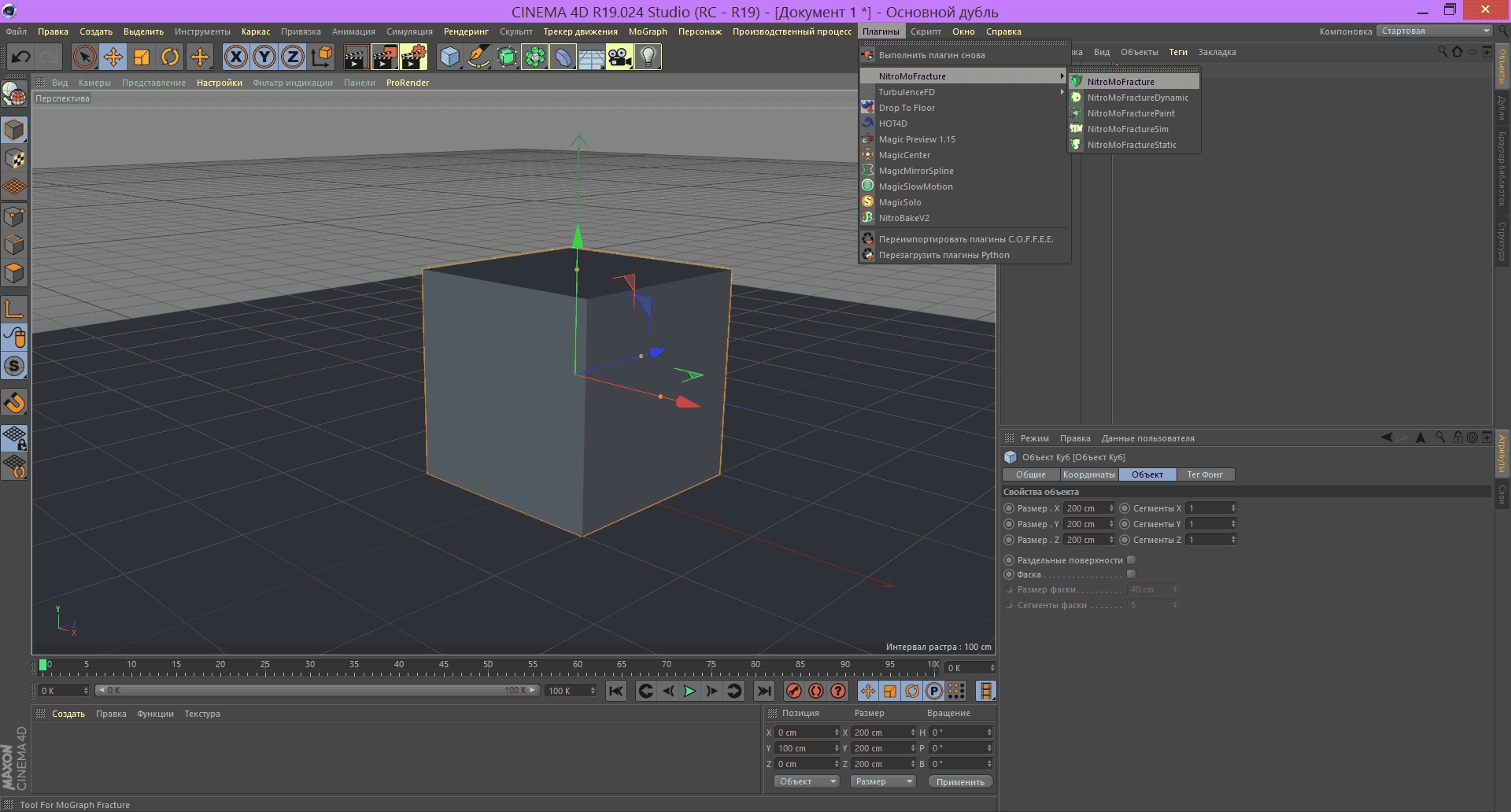Open object manager Теги menu

pyautogui.click(x=1178, y=52)
